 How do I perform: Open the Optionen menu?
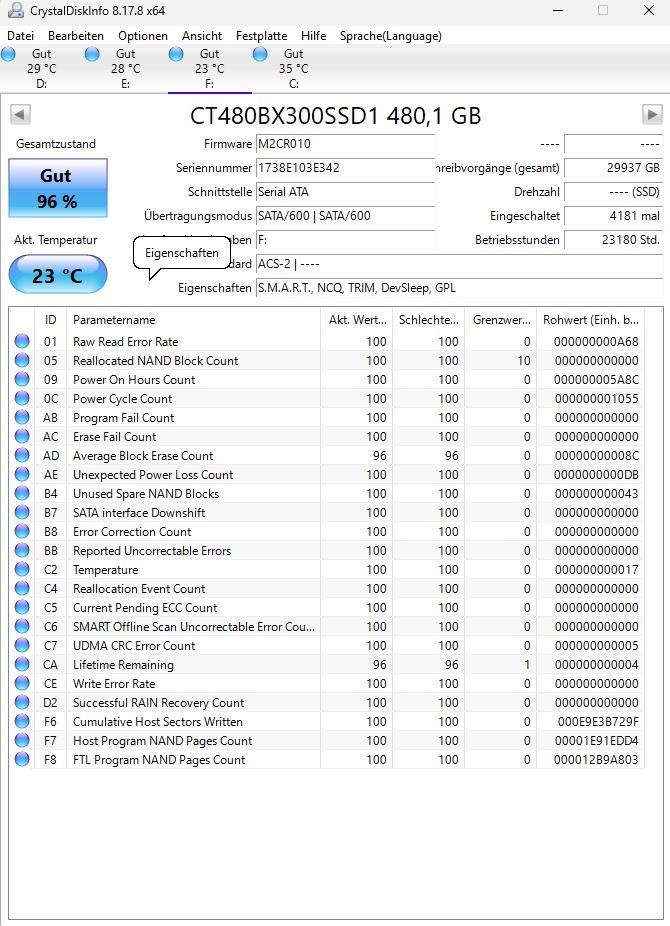143,35
